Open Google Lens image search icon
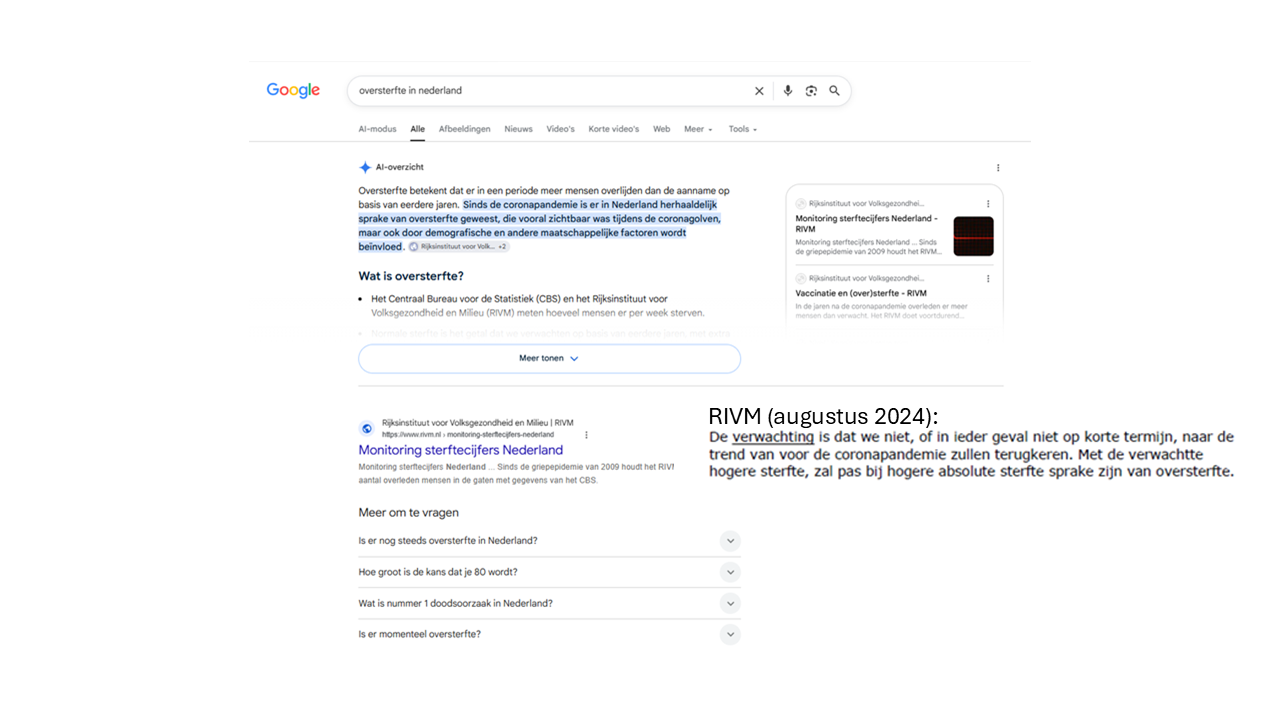The image size is (1280, 720). tap(811, 91)
